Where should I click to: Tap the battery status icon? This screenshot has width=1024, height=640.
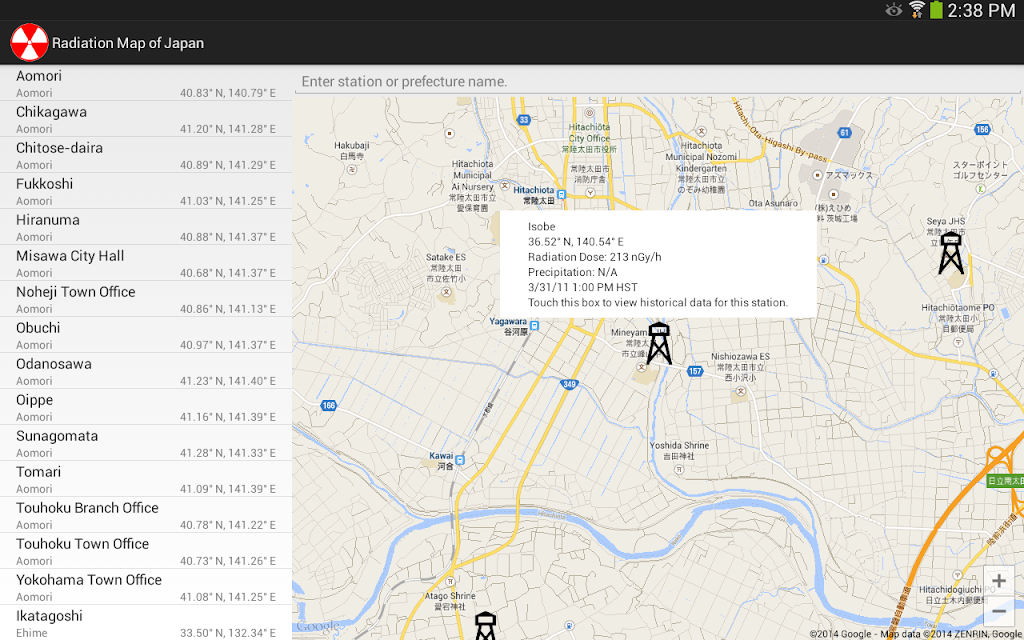click(x=936, y=10)
